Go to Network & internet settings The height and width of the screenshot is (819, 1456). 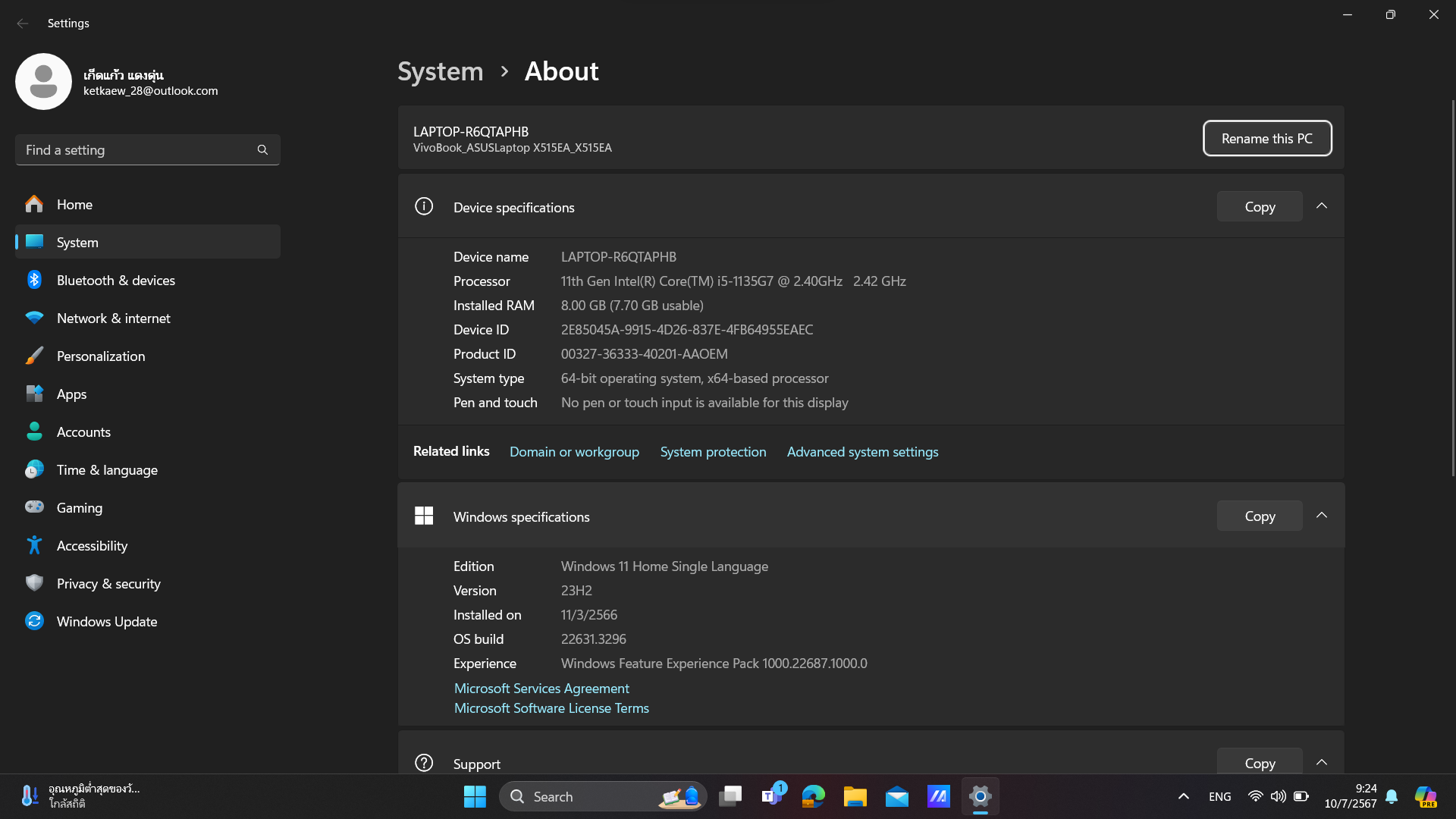[x=148, y=318]
